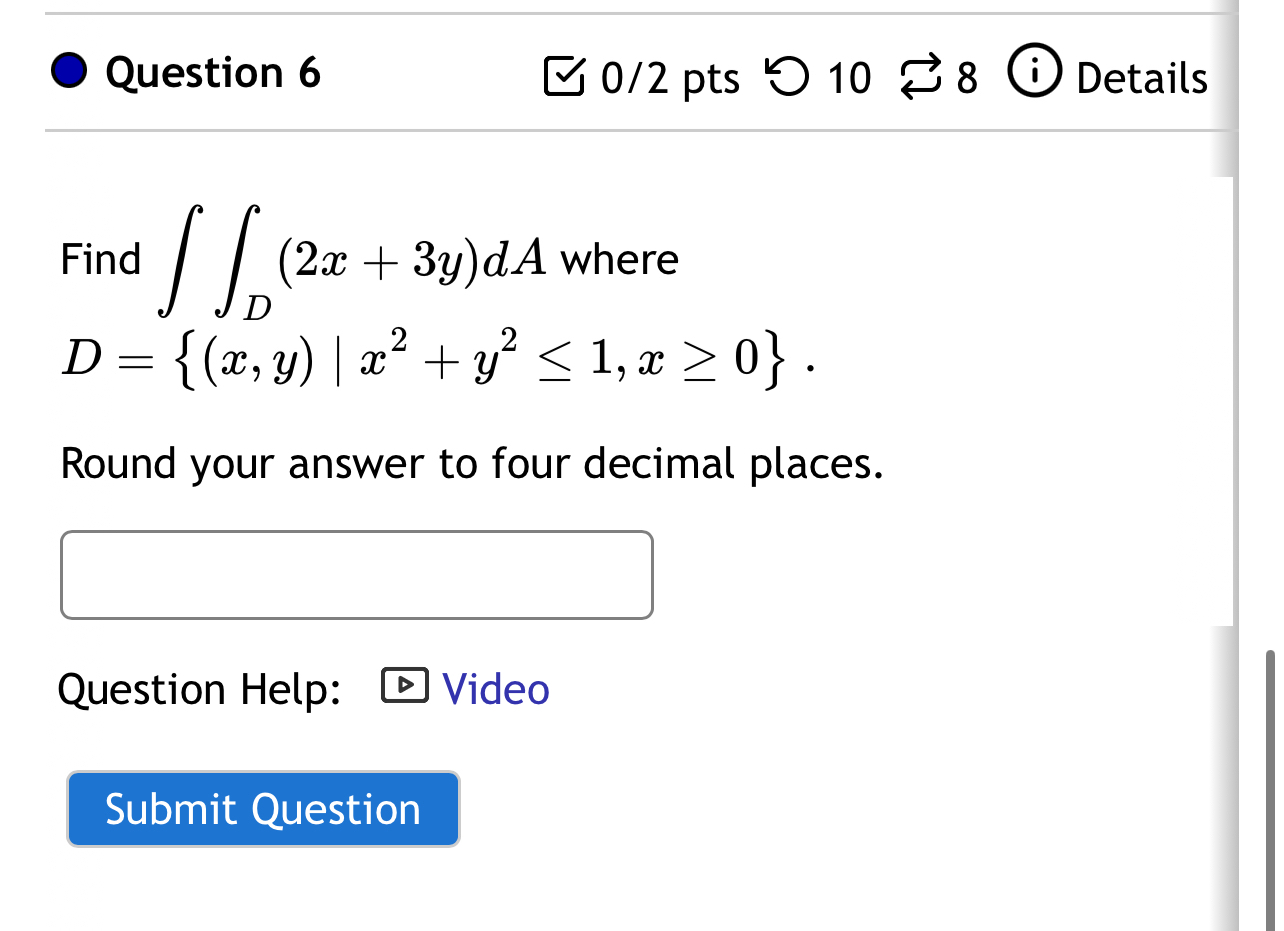Viewport: 1284px width, 931px height.
Task: Open the Video help link
Action: click(x=494, y=688)
